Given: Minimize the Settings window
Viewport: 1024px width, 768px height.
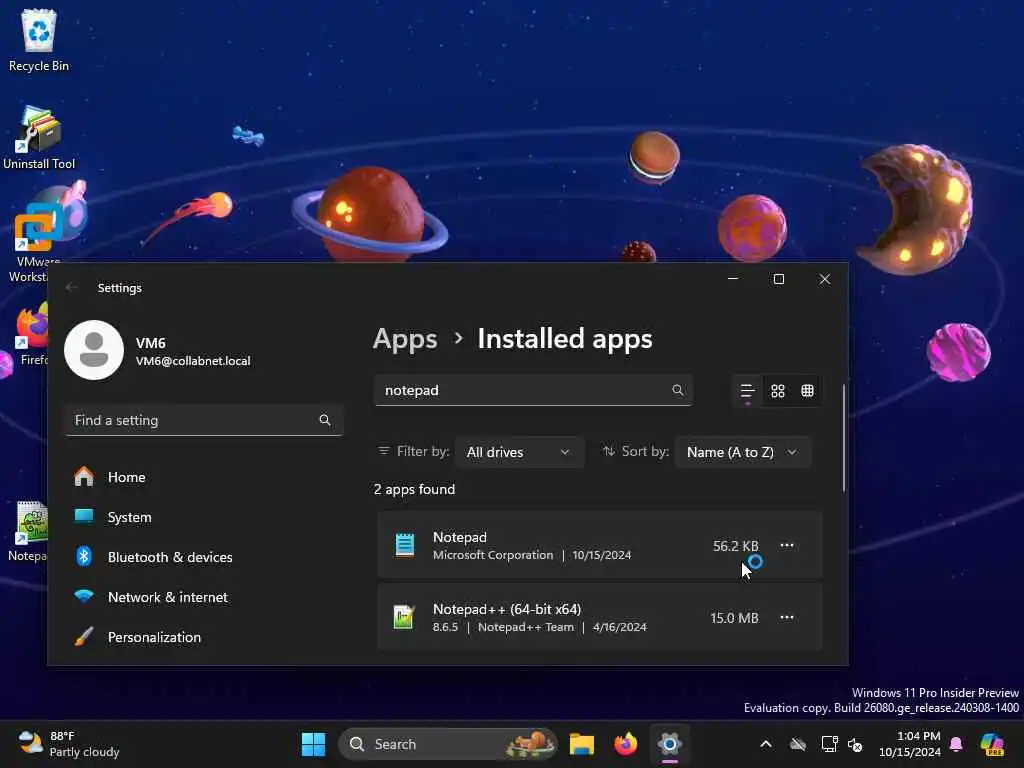Looking at the screenshot, I should (733, 279).
